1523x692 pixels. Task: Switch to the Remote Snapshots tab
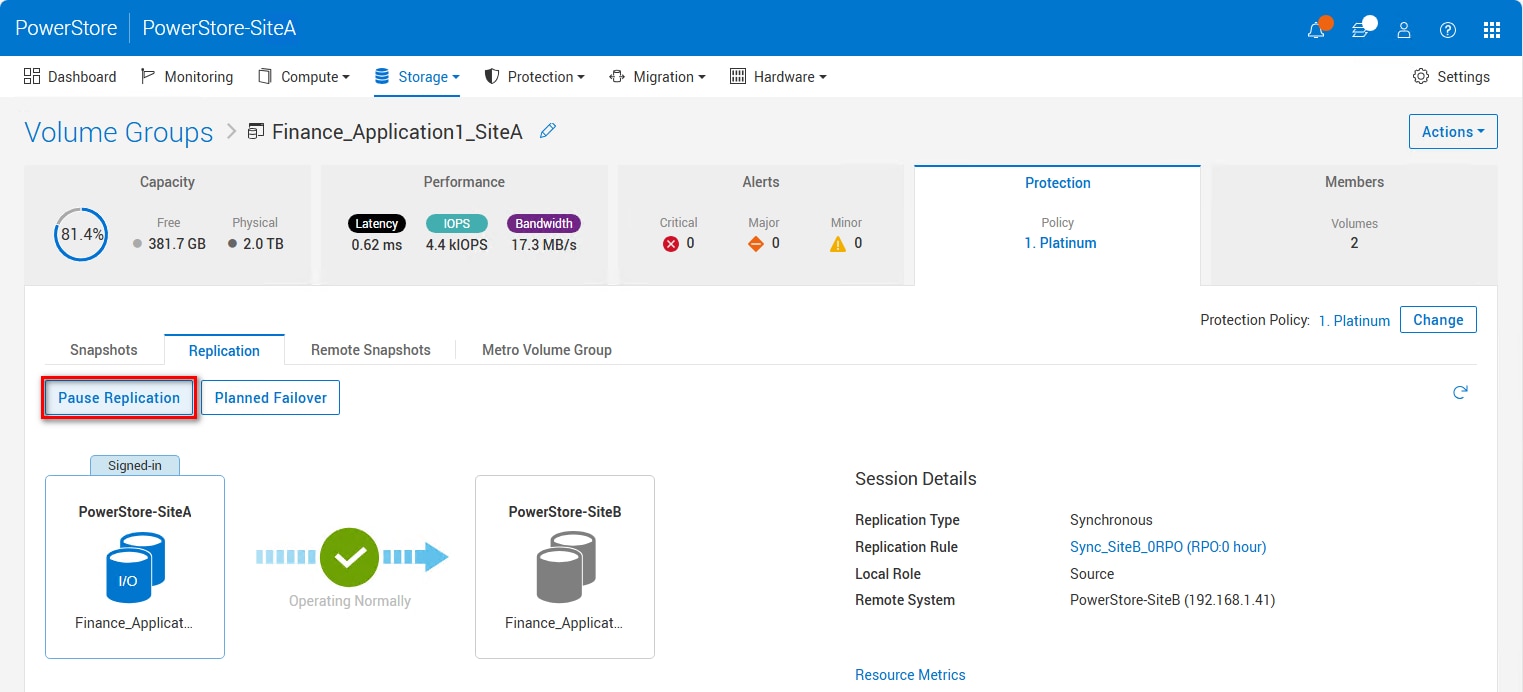pyautogui.click(x=371, y=350)
